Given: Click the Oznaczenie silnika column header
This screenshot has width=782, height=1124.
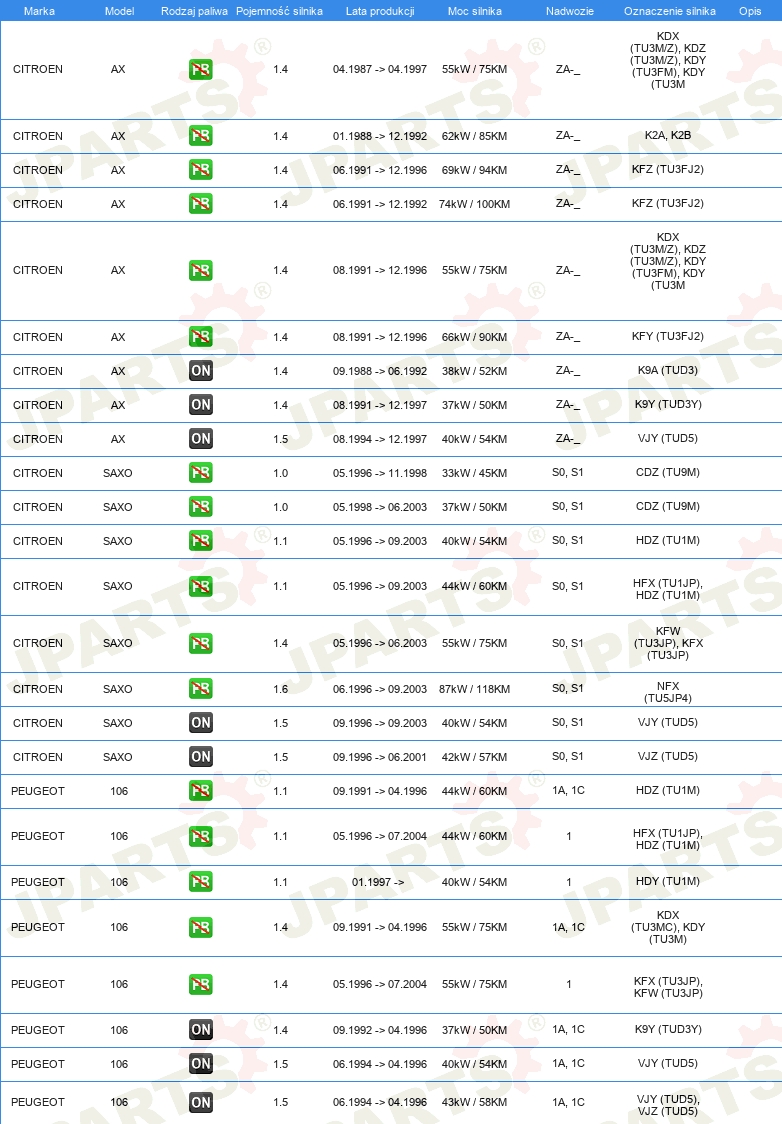Looking at the screenshot, I should coord(669,11).
